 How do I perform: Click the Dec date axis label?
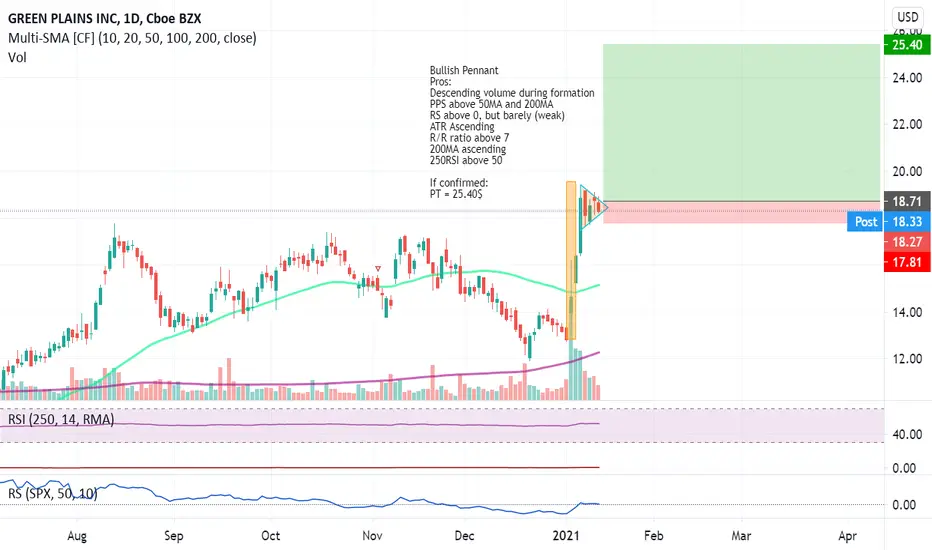464,536
